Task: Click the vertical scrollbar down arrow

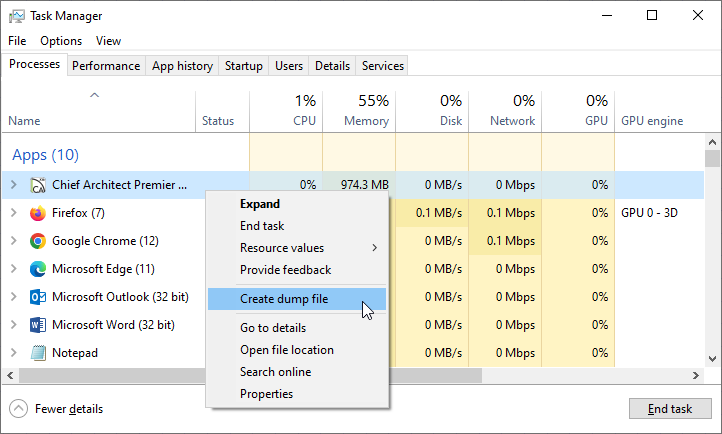Action: pyautogui.click(x=712, y=359)
